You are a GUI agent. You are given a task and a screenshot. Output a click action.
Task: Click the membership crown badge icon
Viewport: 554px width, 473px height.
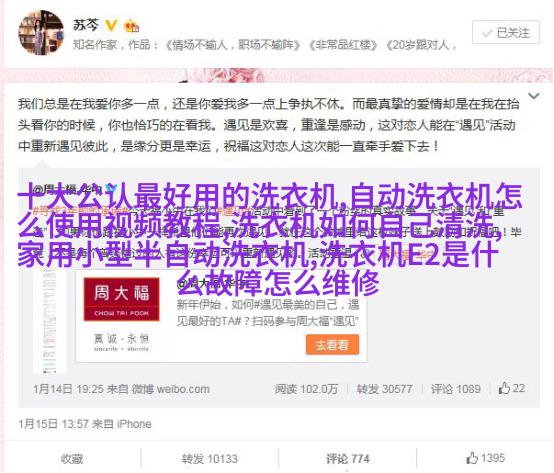132,26
